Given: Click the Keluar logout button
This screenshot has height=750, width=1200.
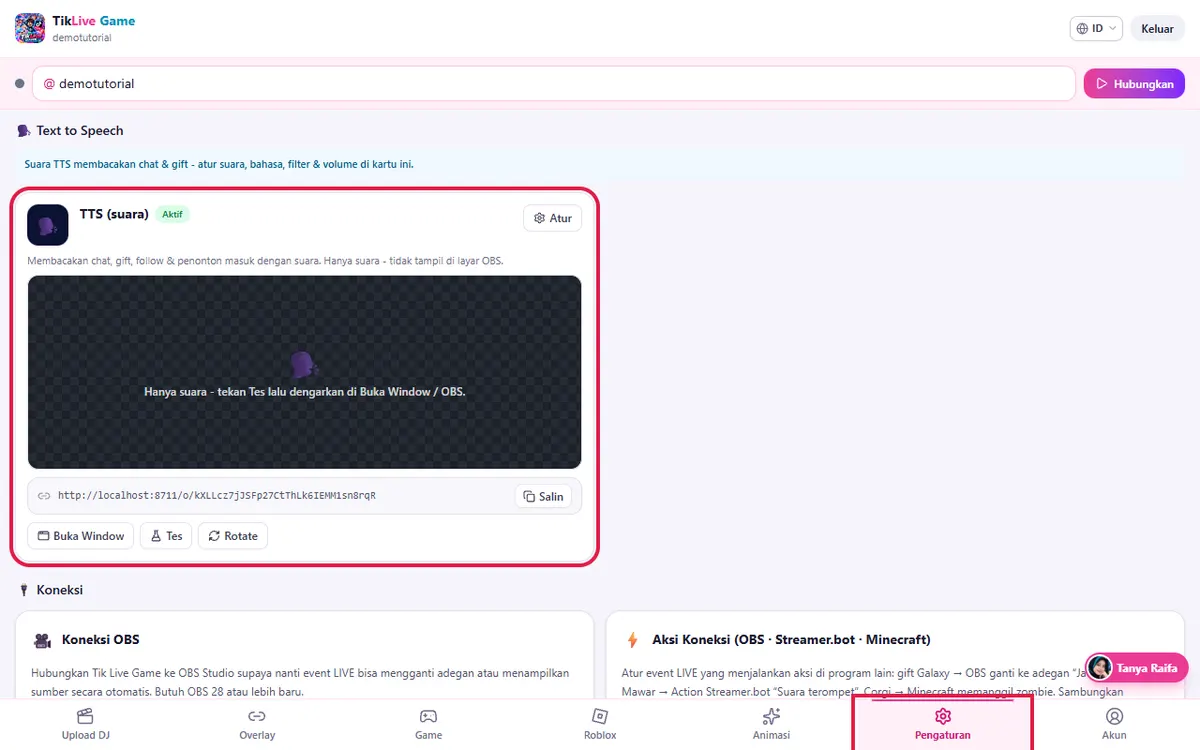Looking at the screenshot, I should coord(1157,29).
